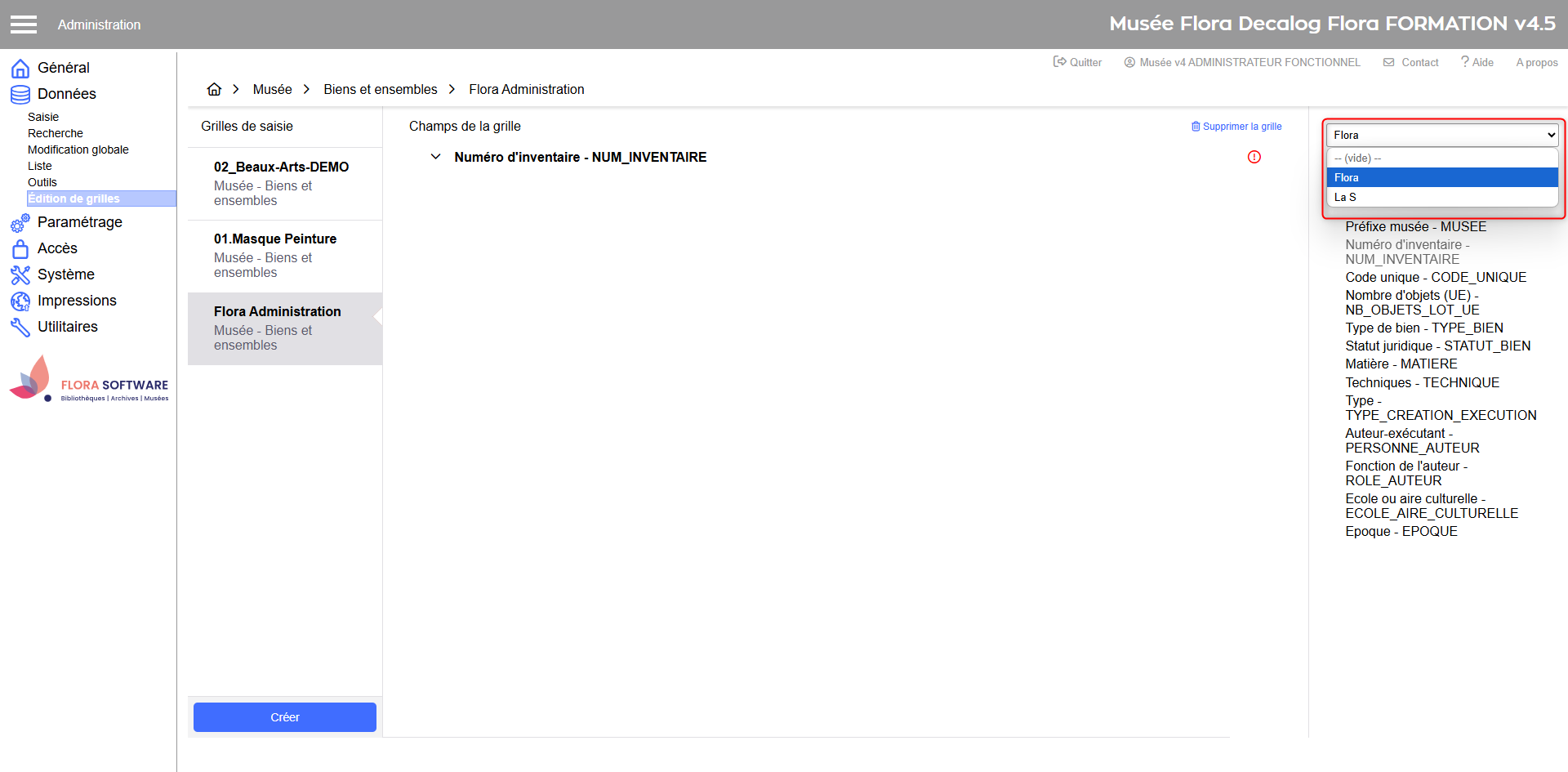The width and height of the screenshot is (1568, 772).
Task: Select the Modification globale submenu item
Action: coord(78,149)
